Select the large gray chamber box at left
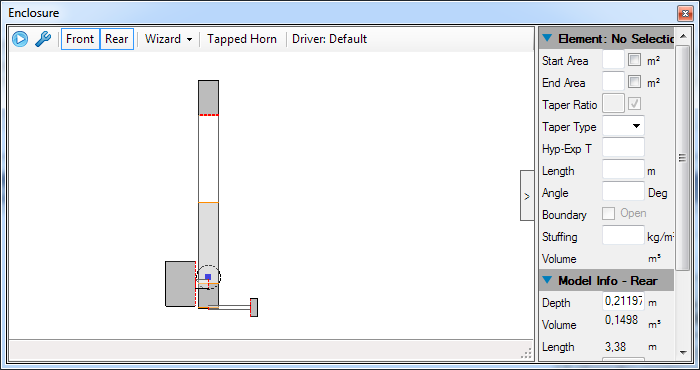Image resolution: width=700 pixels, height=370 pixels. click(x=180, y=284)
